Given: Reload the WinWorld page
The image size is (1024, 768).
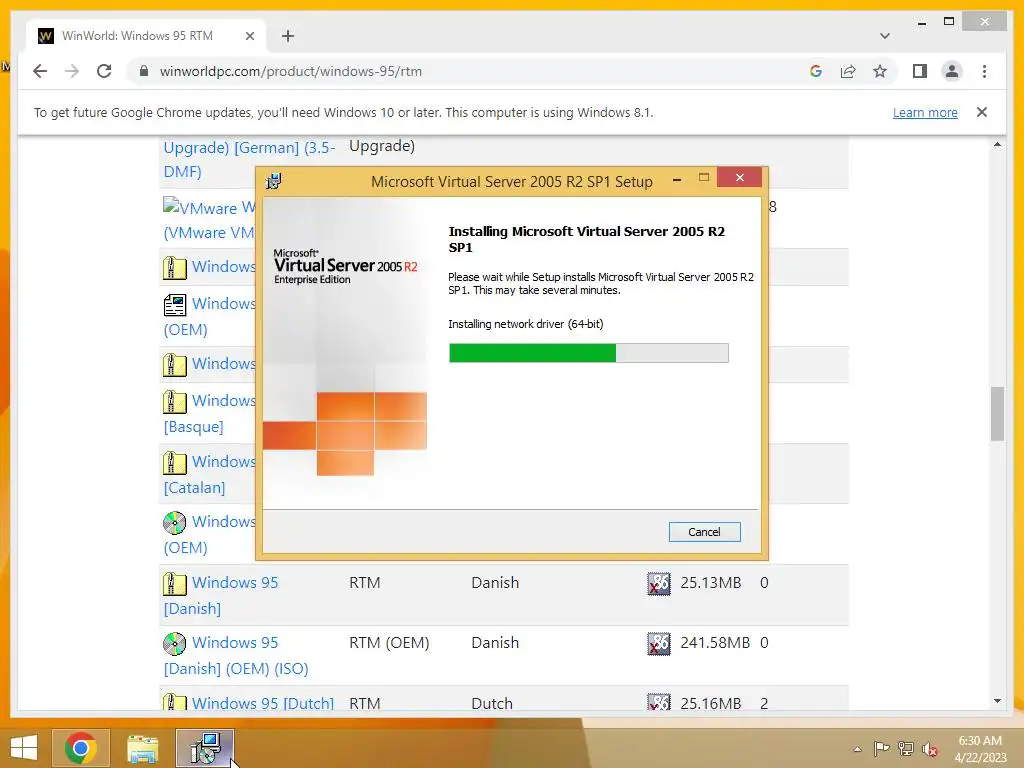Looking at the screenshot, I should 104,71.
